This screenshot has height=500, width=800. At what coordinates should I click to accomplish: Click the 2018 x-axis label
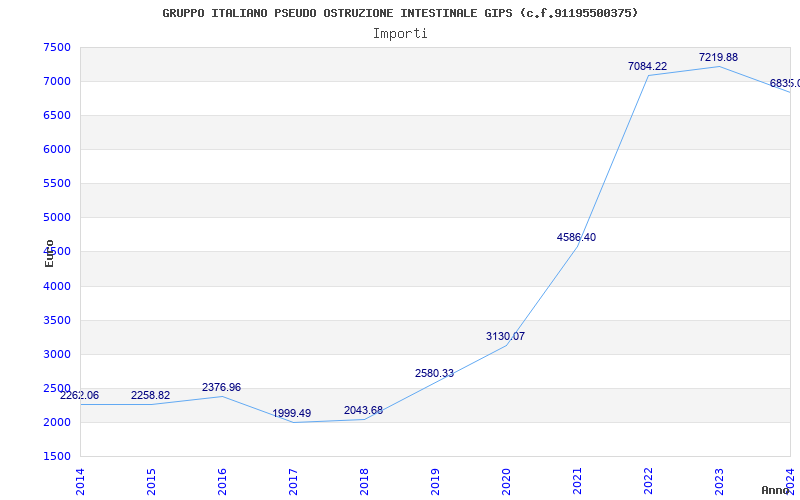364,482
